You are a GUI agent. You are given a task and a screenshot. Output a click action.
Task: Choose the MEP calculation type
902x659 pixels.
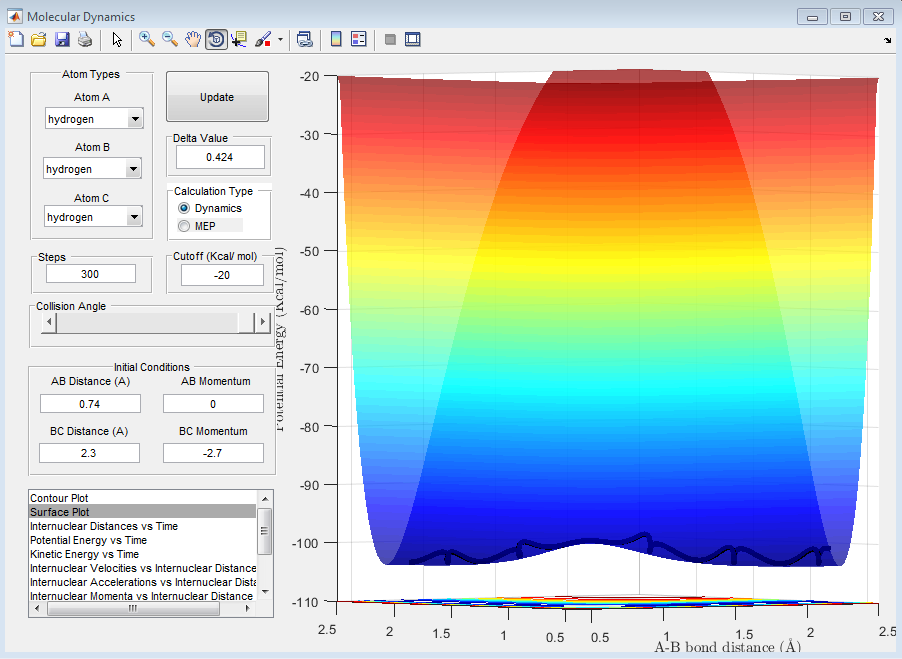(184, 226)
